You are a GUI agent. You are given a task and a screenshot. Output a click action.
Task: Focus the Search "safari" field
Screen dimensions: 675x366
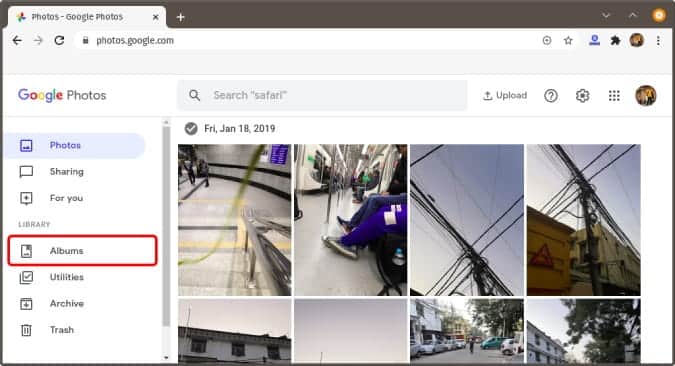tap(322, 95)
